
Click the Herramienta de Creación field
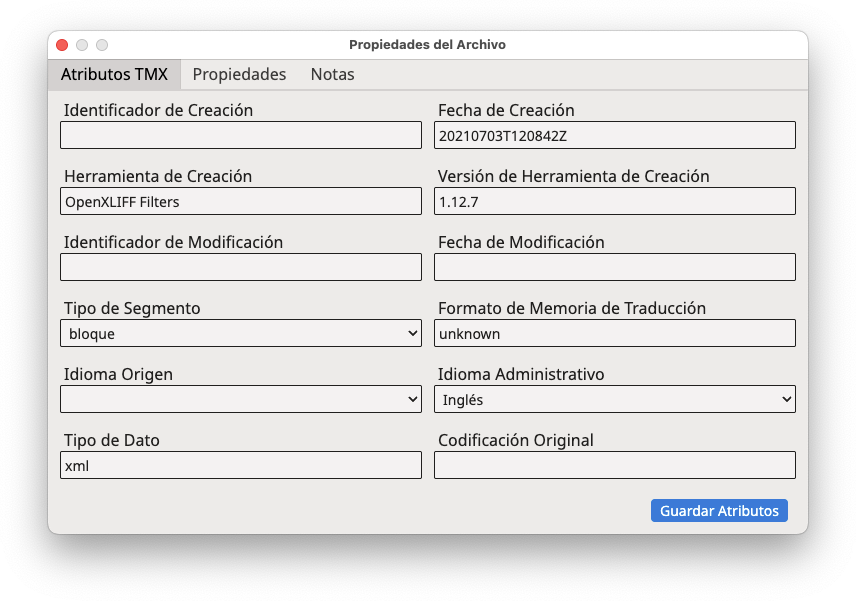click(241, 201)
